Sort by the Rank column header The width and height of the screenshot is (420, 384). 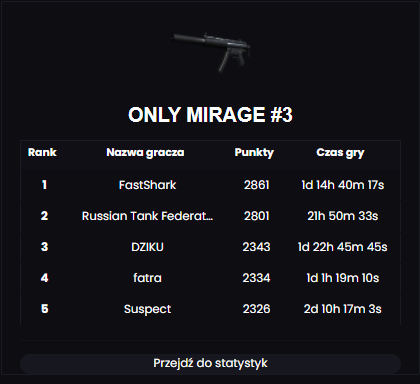[x=42, y=152]
